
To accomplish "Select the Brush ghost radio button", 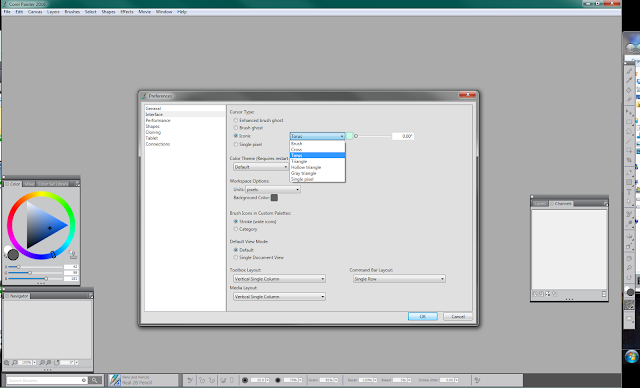I will (x=236, y=128).
